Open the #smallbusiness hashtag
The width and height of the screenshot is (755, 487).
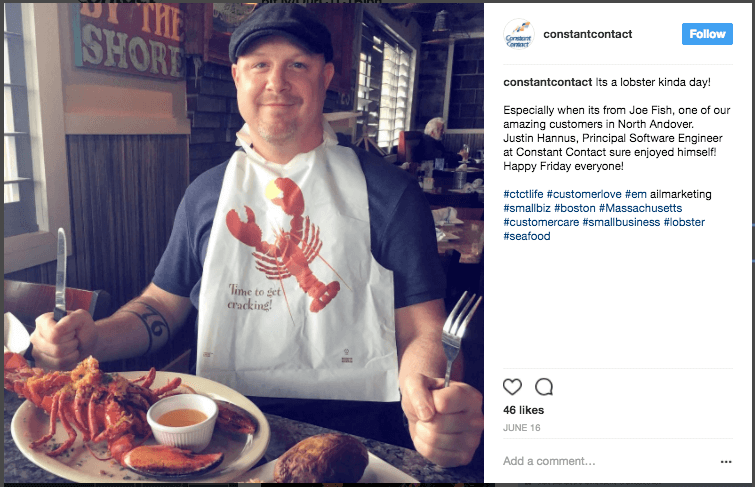pos(621,222)
